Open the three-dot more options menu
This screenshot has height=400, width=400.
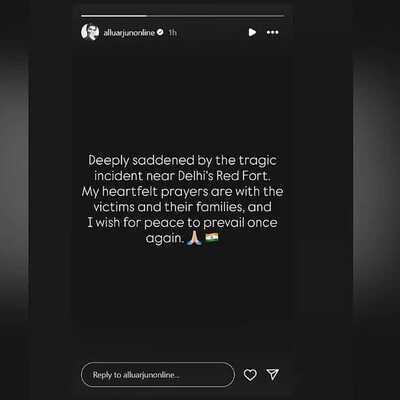[272, 32]
